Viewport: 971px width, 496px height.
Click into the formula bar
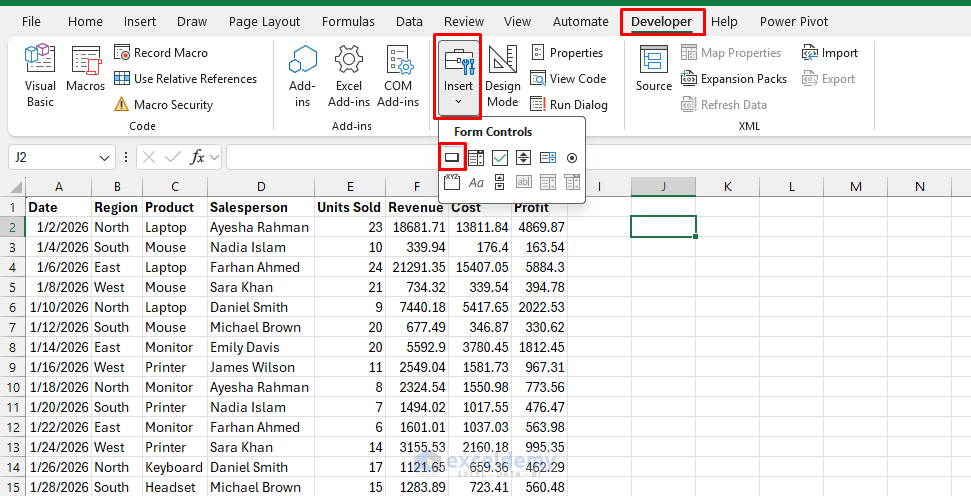tap(598, 157)
